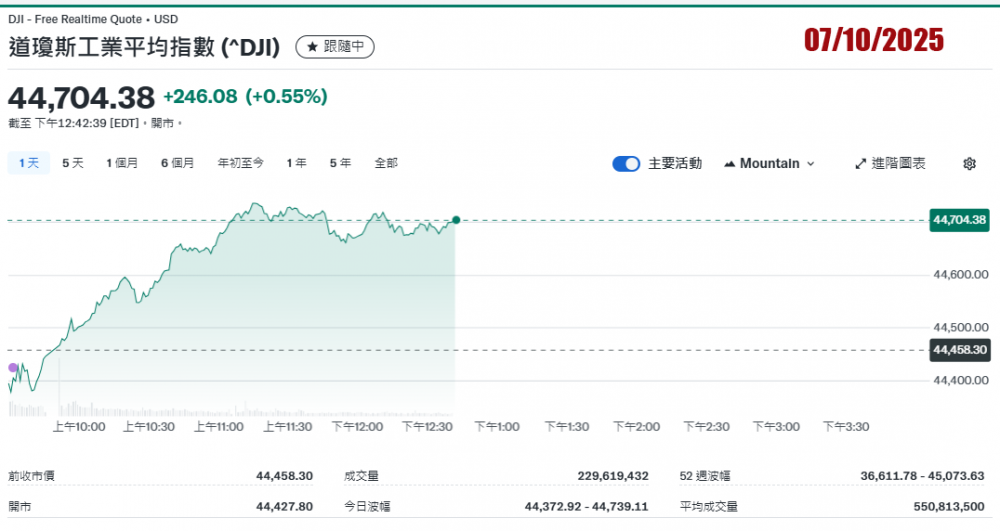Switch to the 5天 time range

click(73, 163)
